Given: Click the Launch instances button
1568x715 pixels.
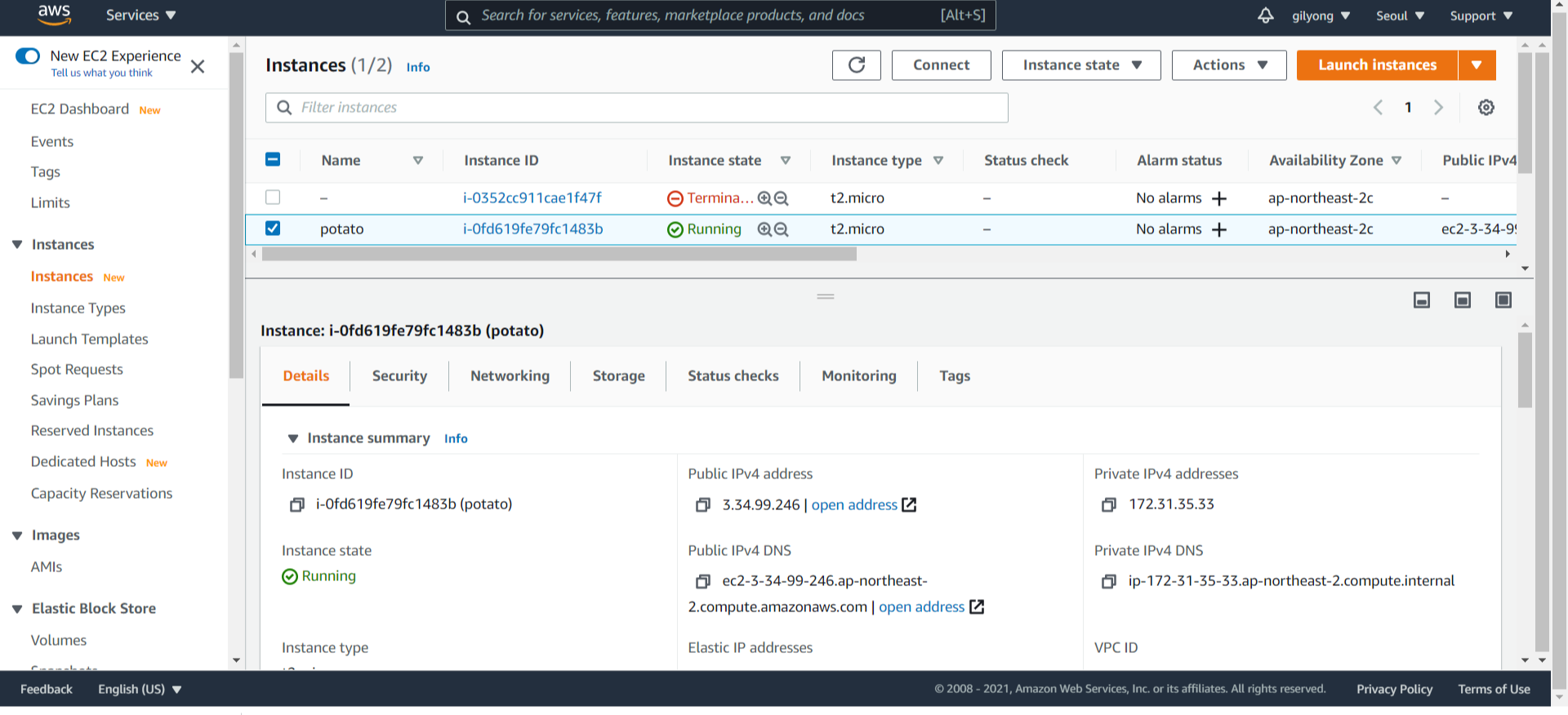Looking at the screenshot, I should [x=1377, y=65].
